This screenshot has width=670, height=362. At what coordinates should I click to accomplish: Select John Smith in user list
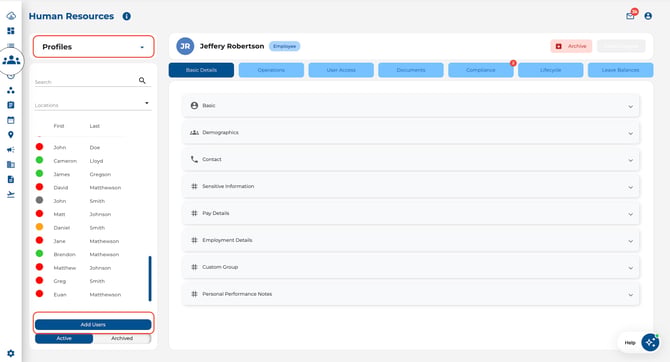tap(81, 201)
